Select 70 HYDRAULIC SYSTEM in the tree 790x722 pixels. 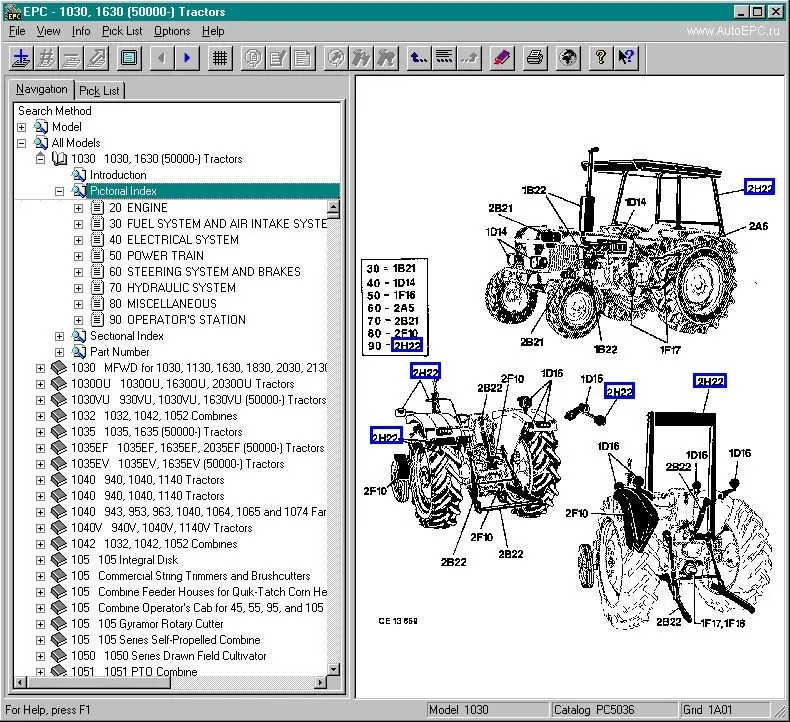(172, 288)
